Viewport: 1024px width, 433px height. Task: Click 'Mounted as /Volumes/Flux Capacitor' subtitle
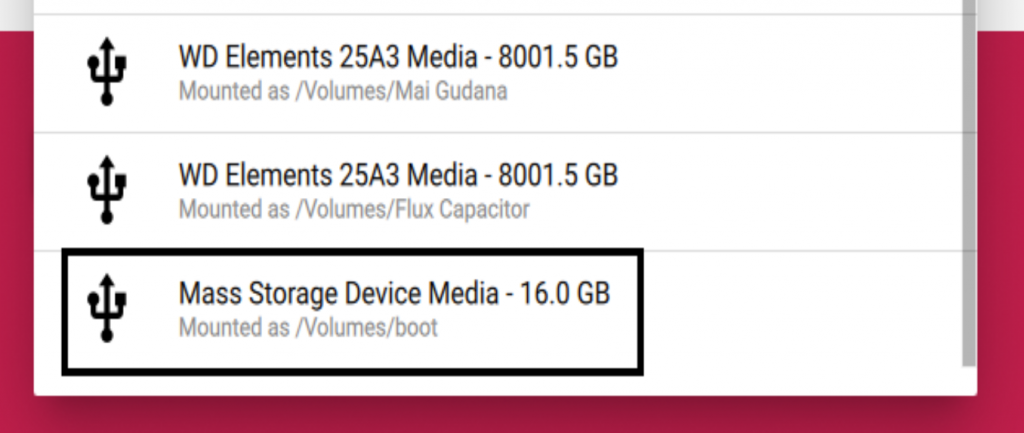coord(354,210)
